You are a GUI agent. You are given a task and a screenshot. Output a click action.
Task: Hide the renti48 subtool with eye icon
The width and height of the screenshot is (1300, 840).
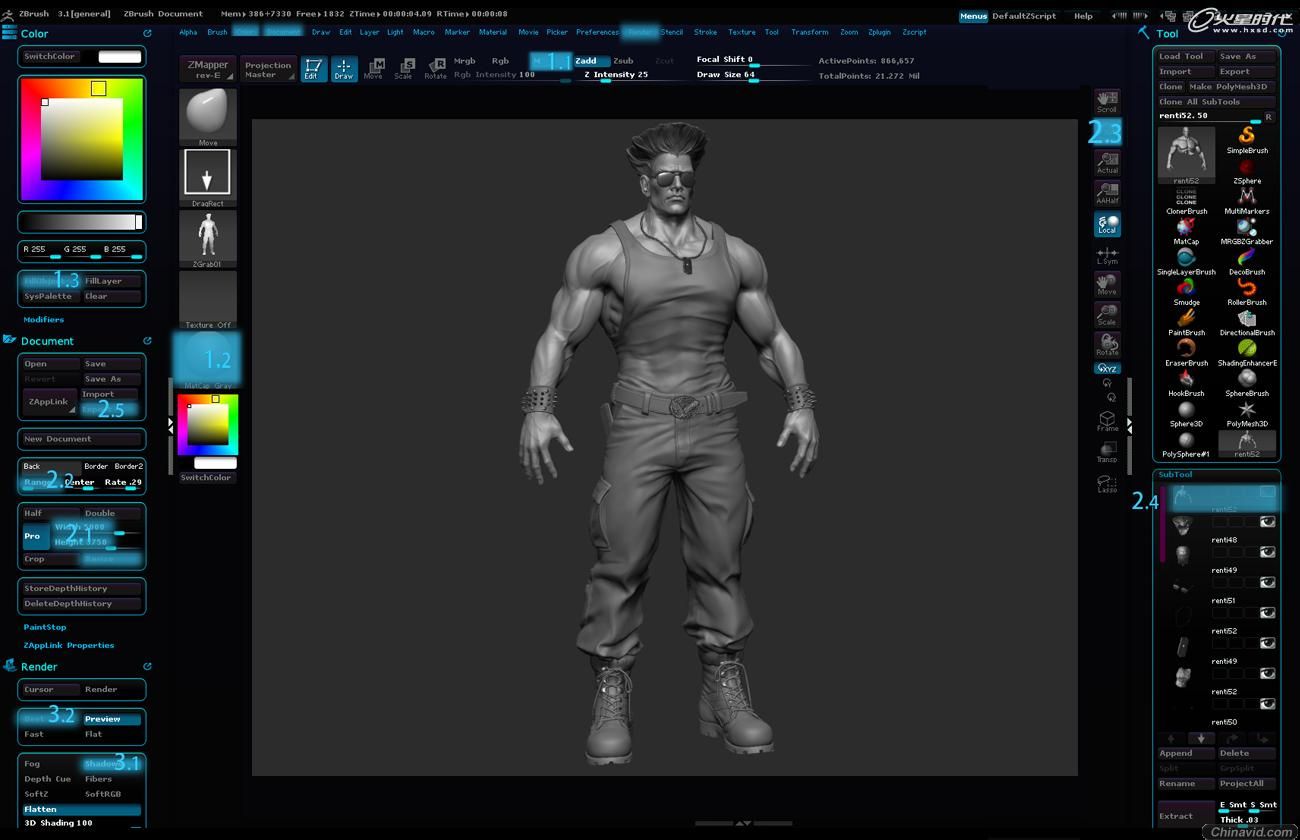tap(1267, 522)
